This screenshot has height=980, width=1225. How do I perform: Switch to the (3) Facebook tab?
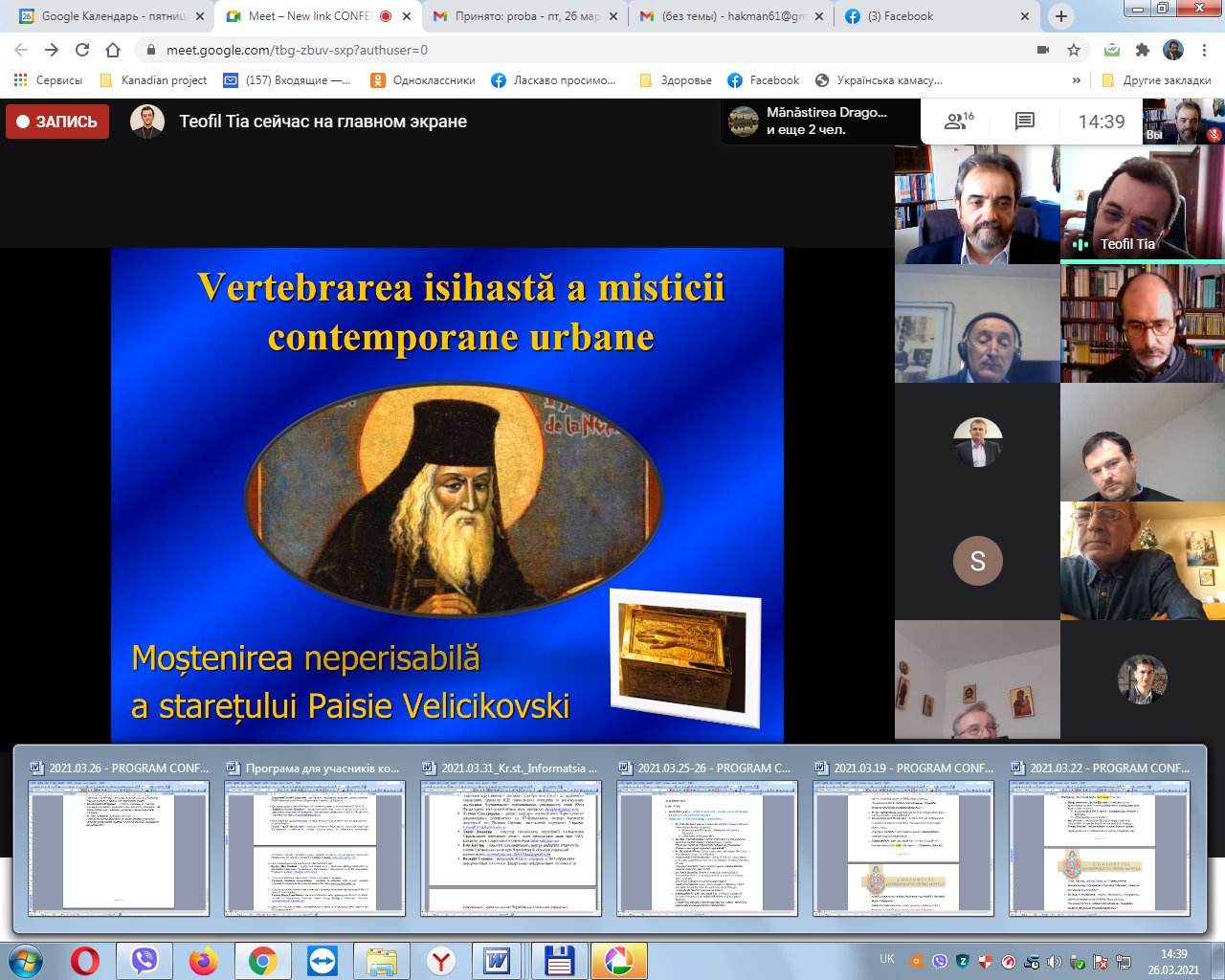(938, 16)
